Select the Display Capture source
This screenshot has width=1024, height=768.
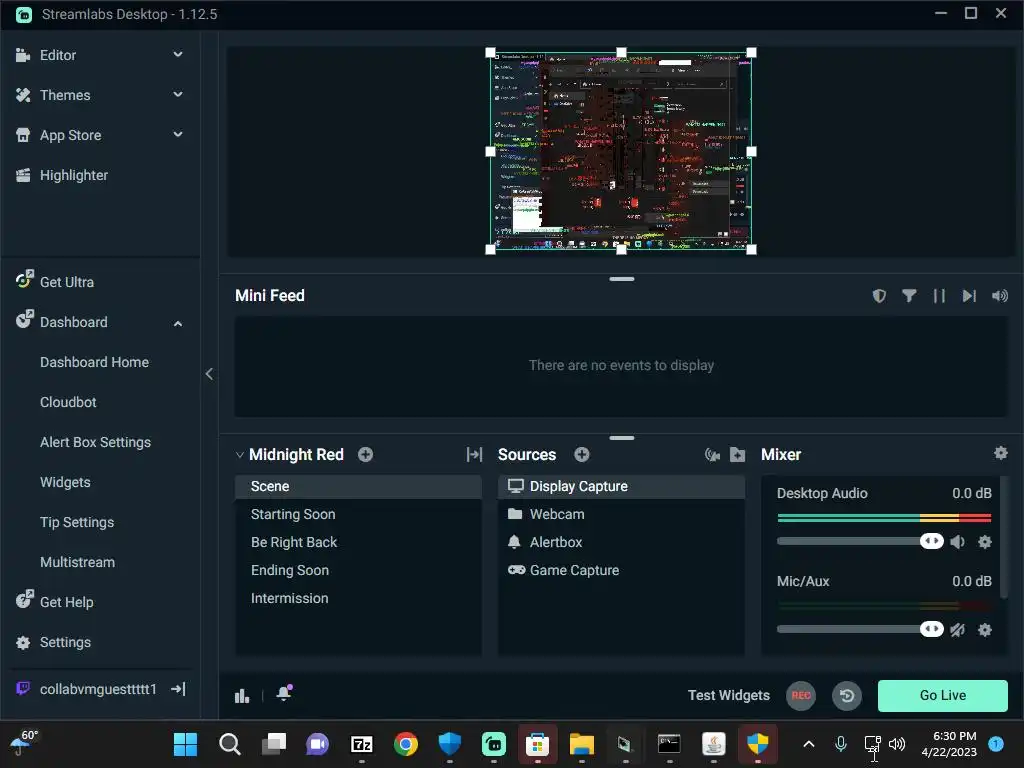pos(621,487)
